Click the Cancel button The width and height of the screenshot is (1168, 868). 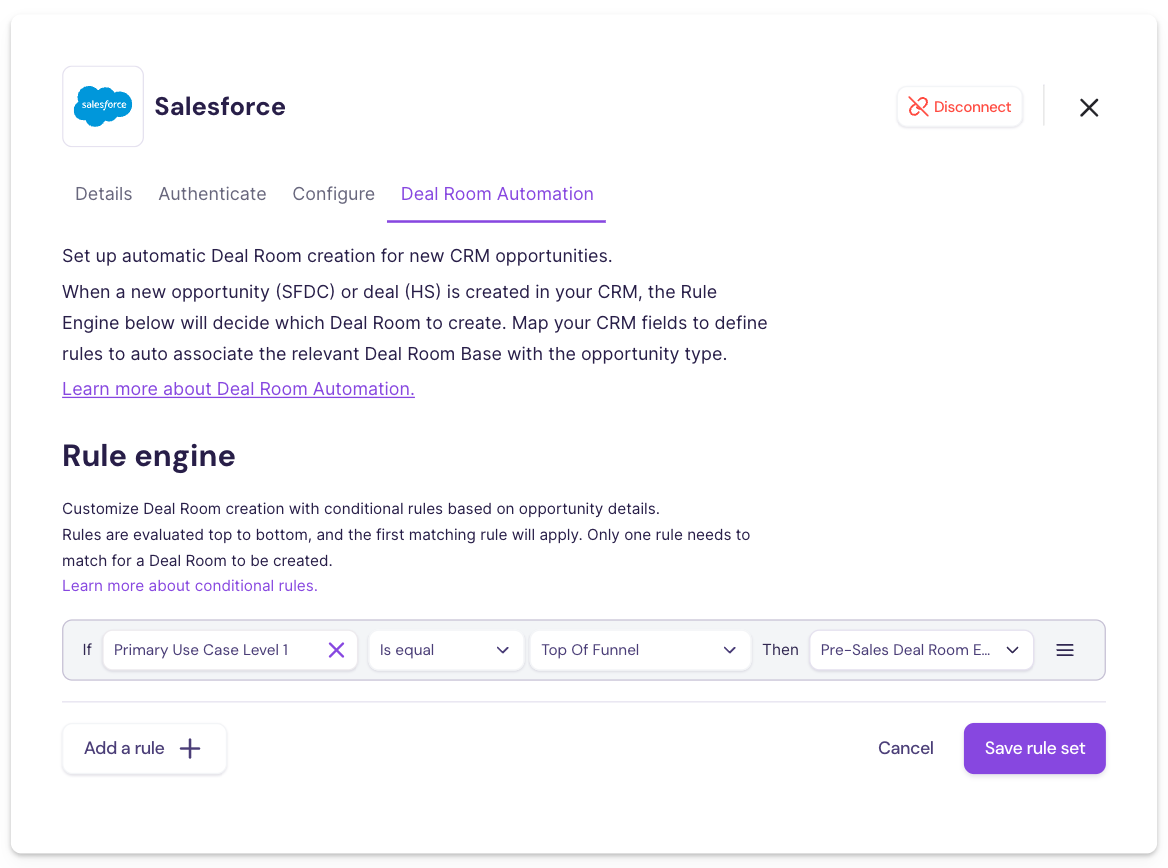click(x=906, y=748)
